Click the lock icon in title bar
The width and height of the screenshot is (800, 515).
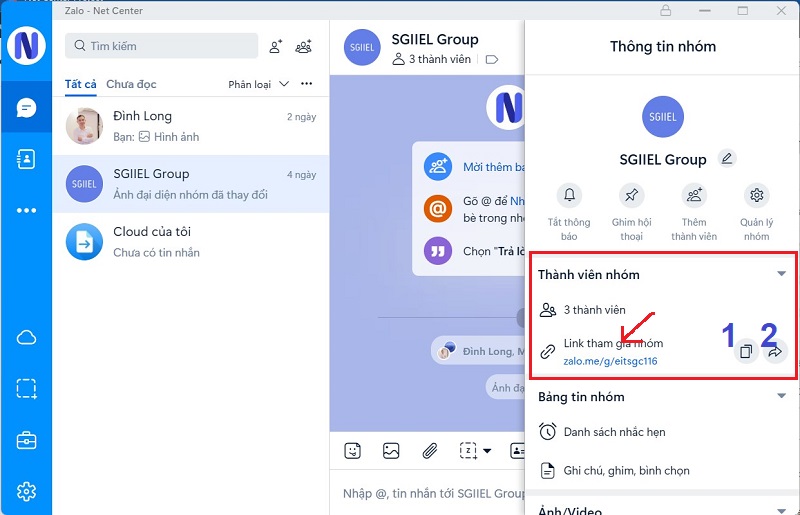coord(665,10)
